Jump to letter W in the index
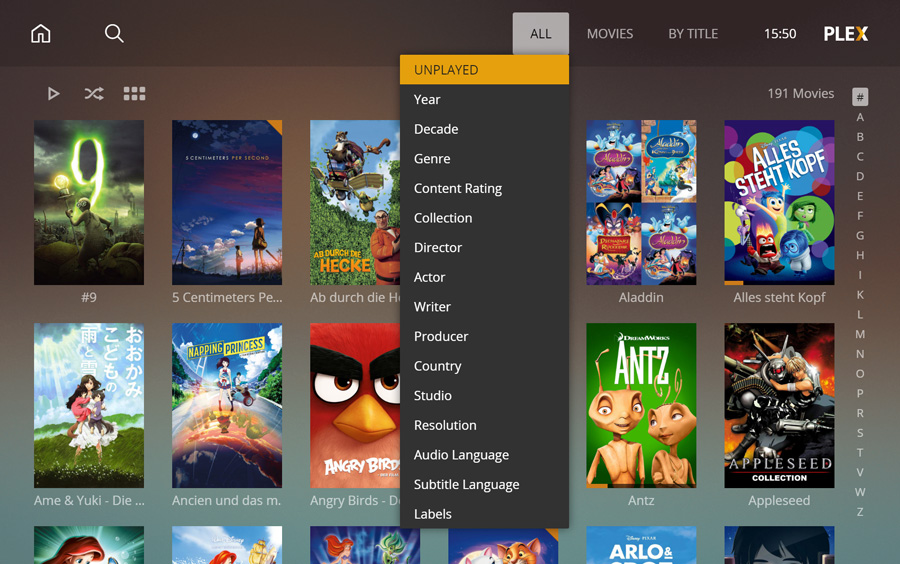Image resolution: width=900 pixels, height=564 pixels. pyautogui.click(x=860, y=492)
